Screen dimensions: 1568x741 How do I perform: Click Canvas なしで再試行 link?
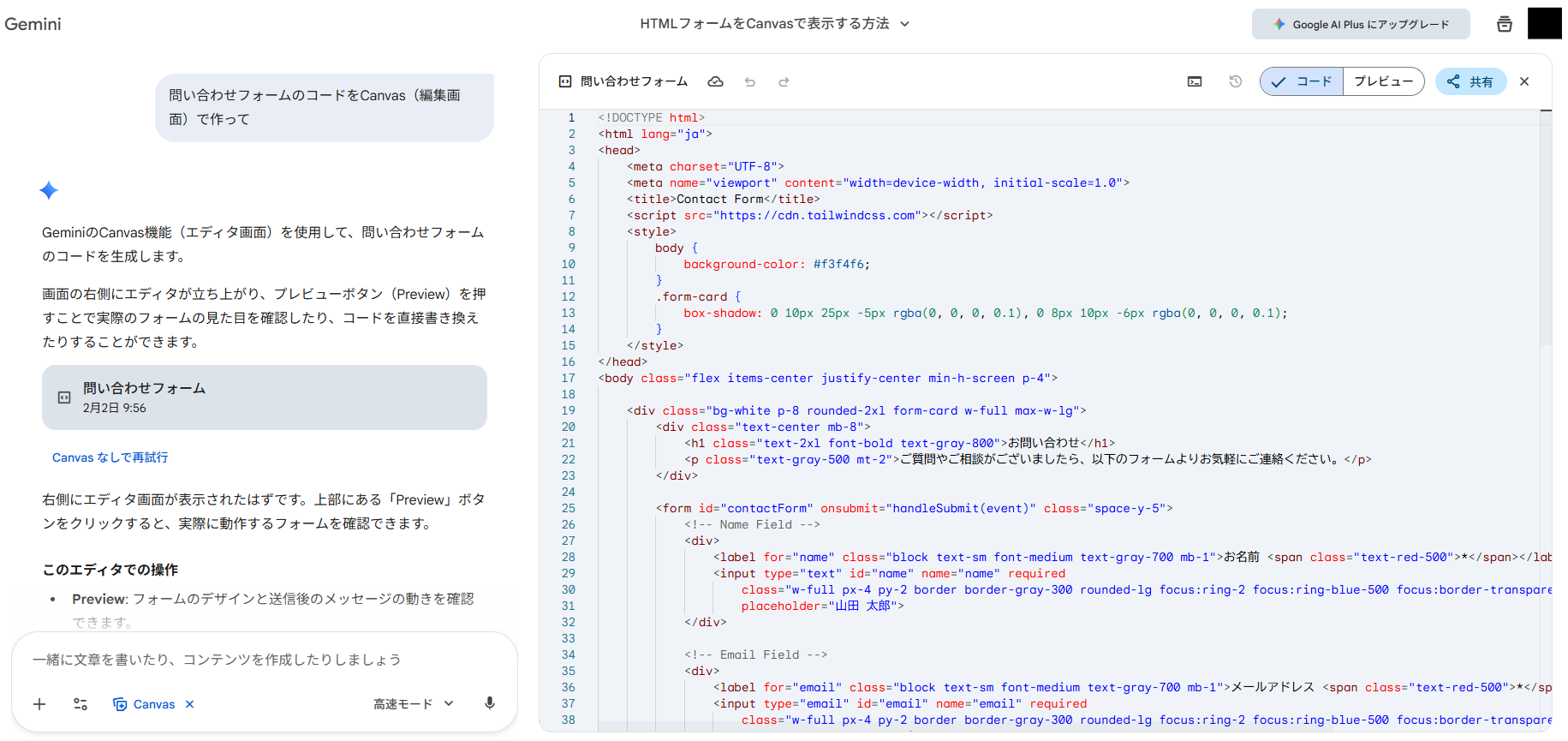(110, 457)
